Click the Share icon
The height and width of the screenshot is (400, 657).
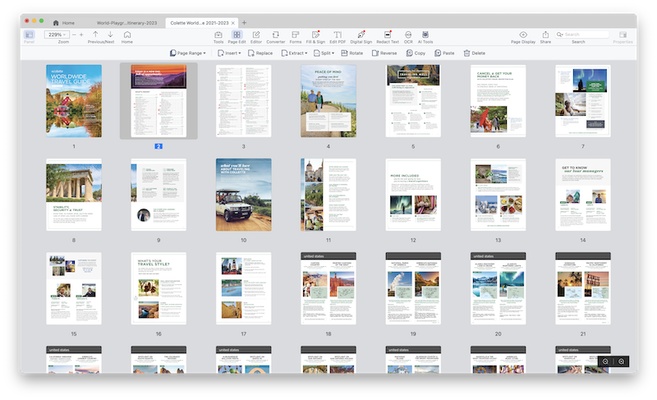545,35
